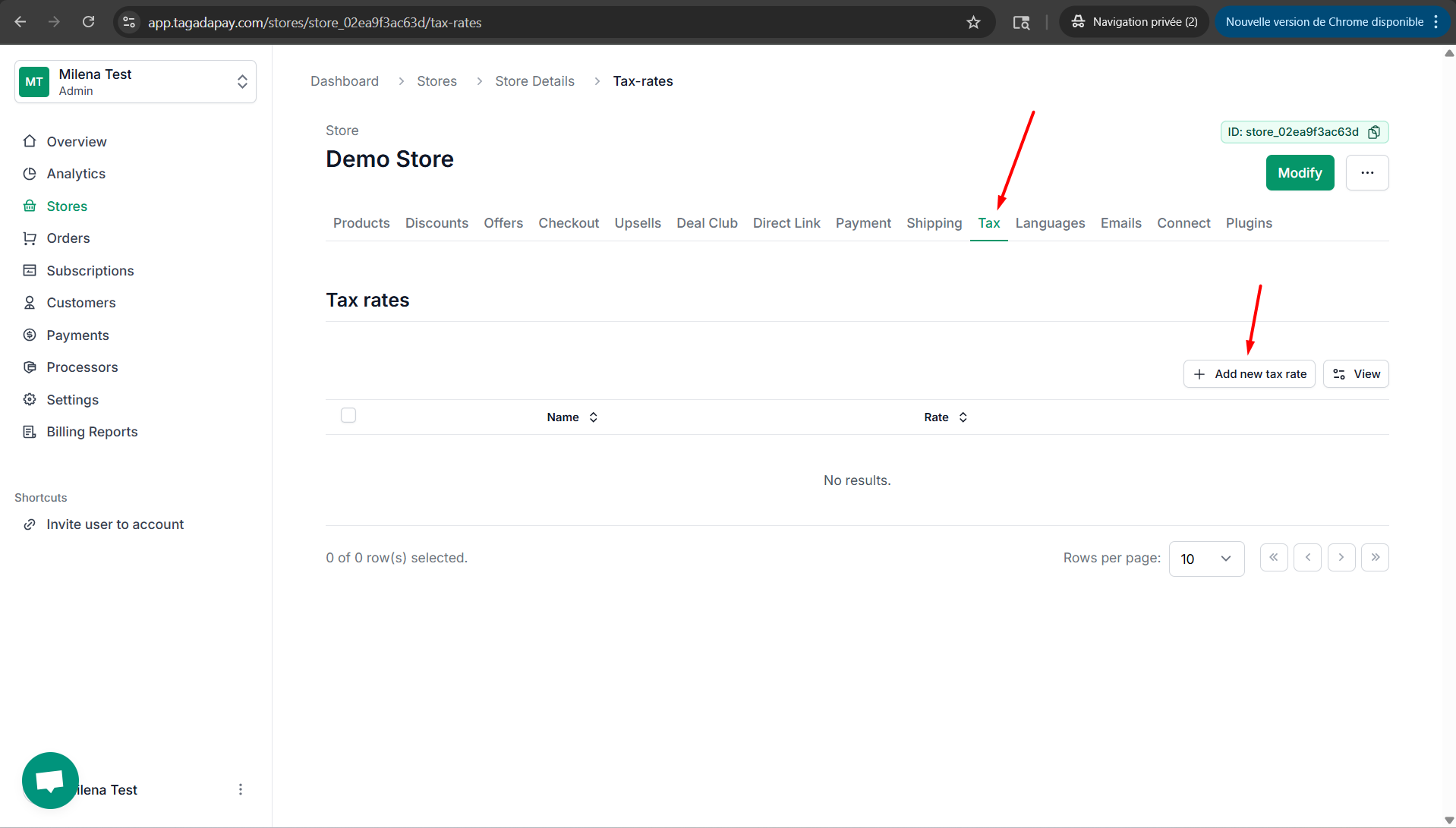Go to Dashboard breadcrumb
The height and width of the screenshot is (828, 1456).
(345, 81)
